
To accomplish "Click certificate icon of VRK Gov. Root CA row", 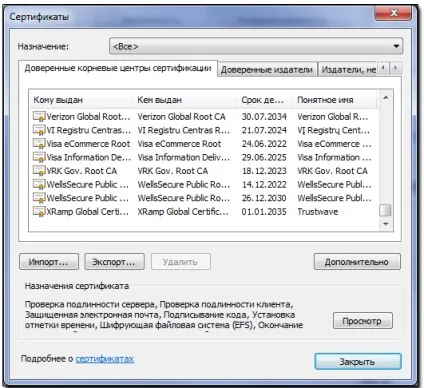I will pos(39,171).
